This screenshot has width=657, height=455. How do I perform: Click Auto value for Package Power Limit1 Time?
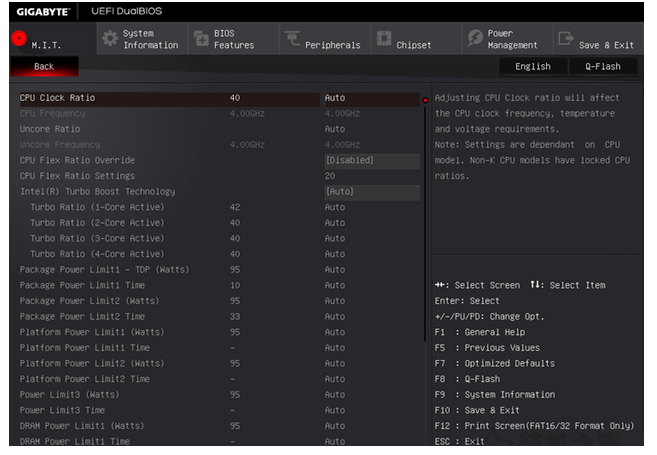tap(335, 286)
